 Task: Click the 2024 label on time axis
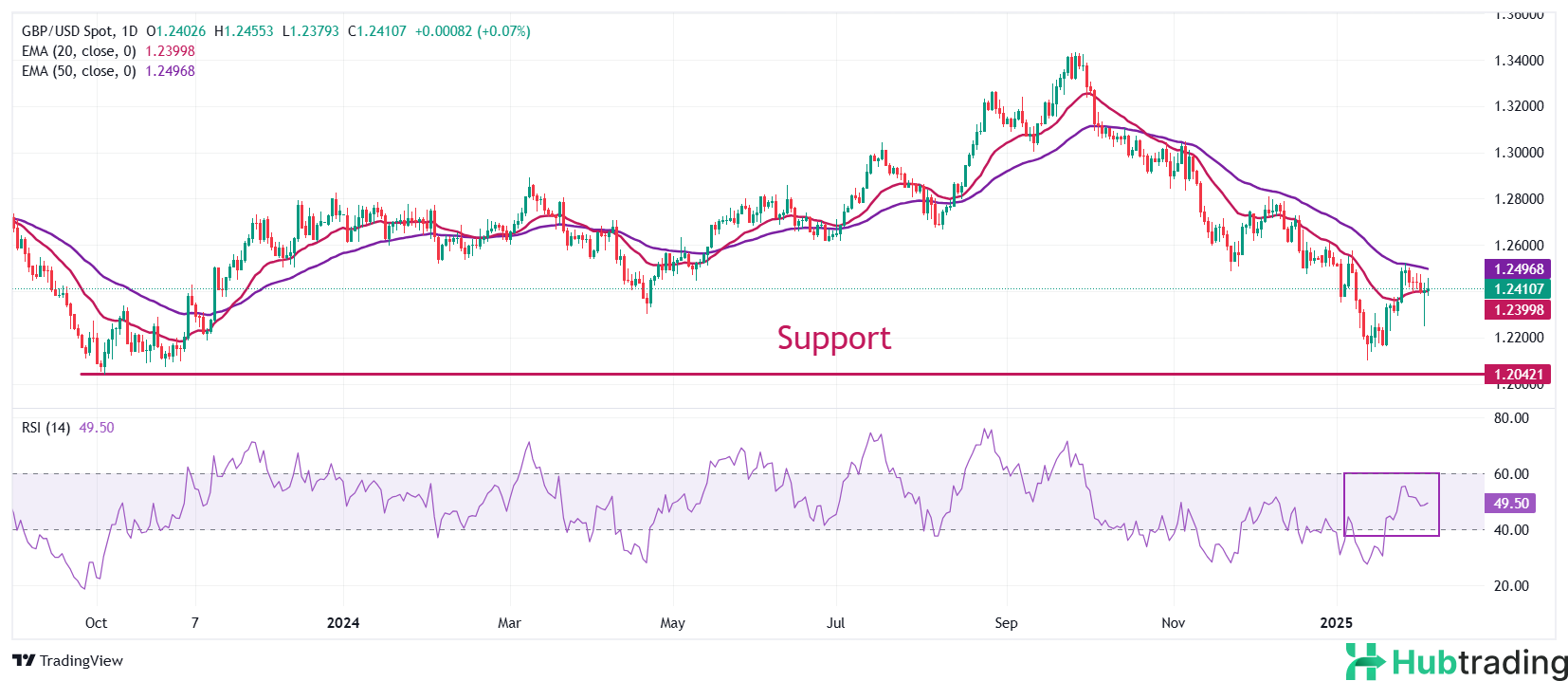pos(342,623)
